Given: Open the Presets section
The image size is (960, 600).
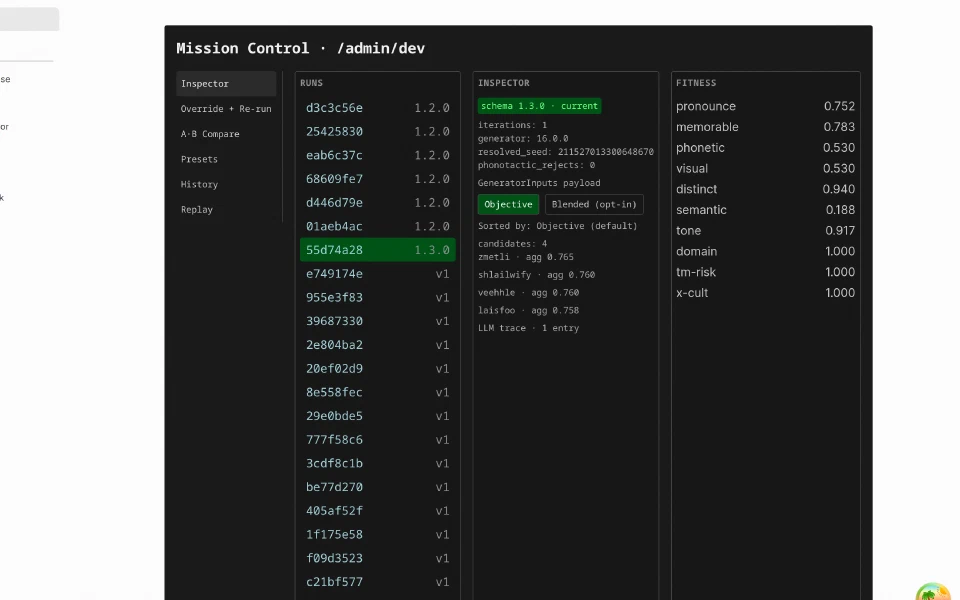Looking at the screenshot, I should click(x=226, y=159).
